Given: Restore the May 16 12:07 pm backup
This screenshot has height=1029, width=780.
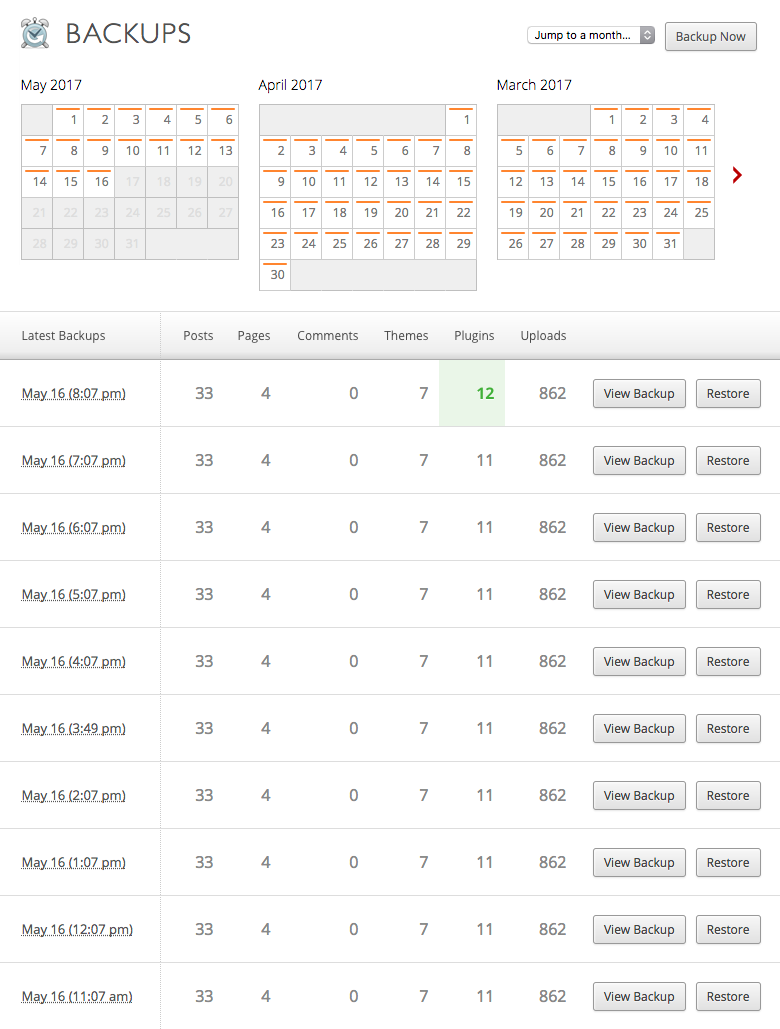Looking at the screenshot, I should point(728,929).
